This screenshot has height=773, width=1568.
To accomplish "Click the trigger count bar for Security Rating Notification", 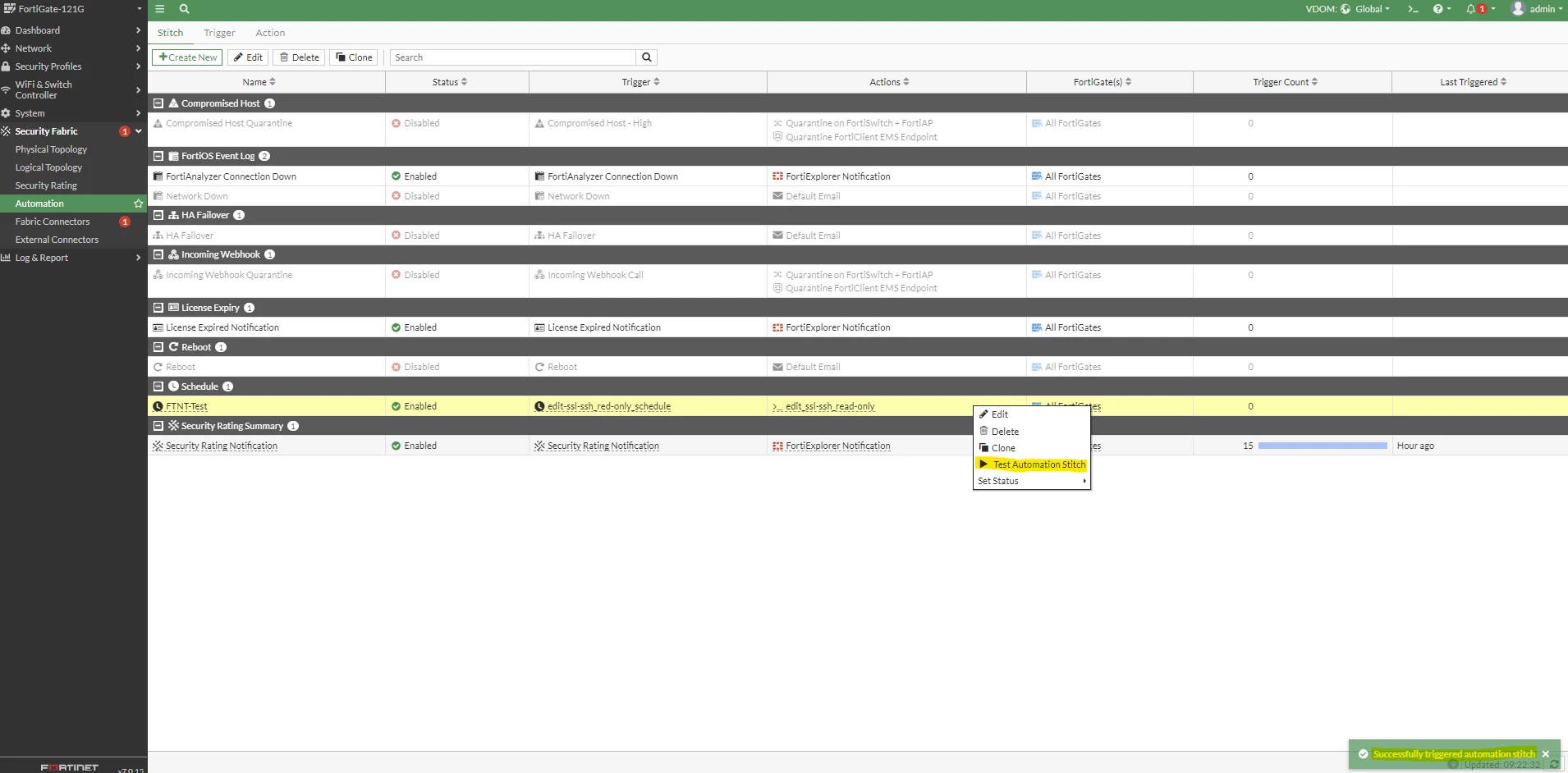I will (x=1323, y=446).
